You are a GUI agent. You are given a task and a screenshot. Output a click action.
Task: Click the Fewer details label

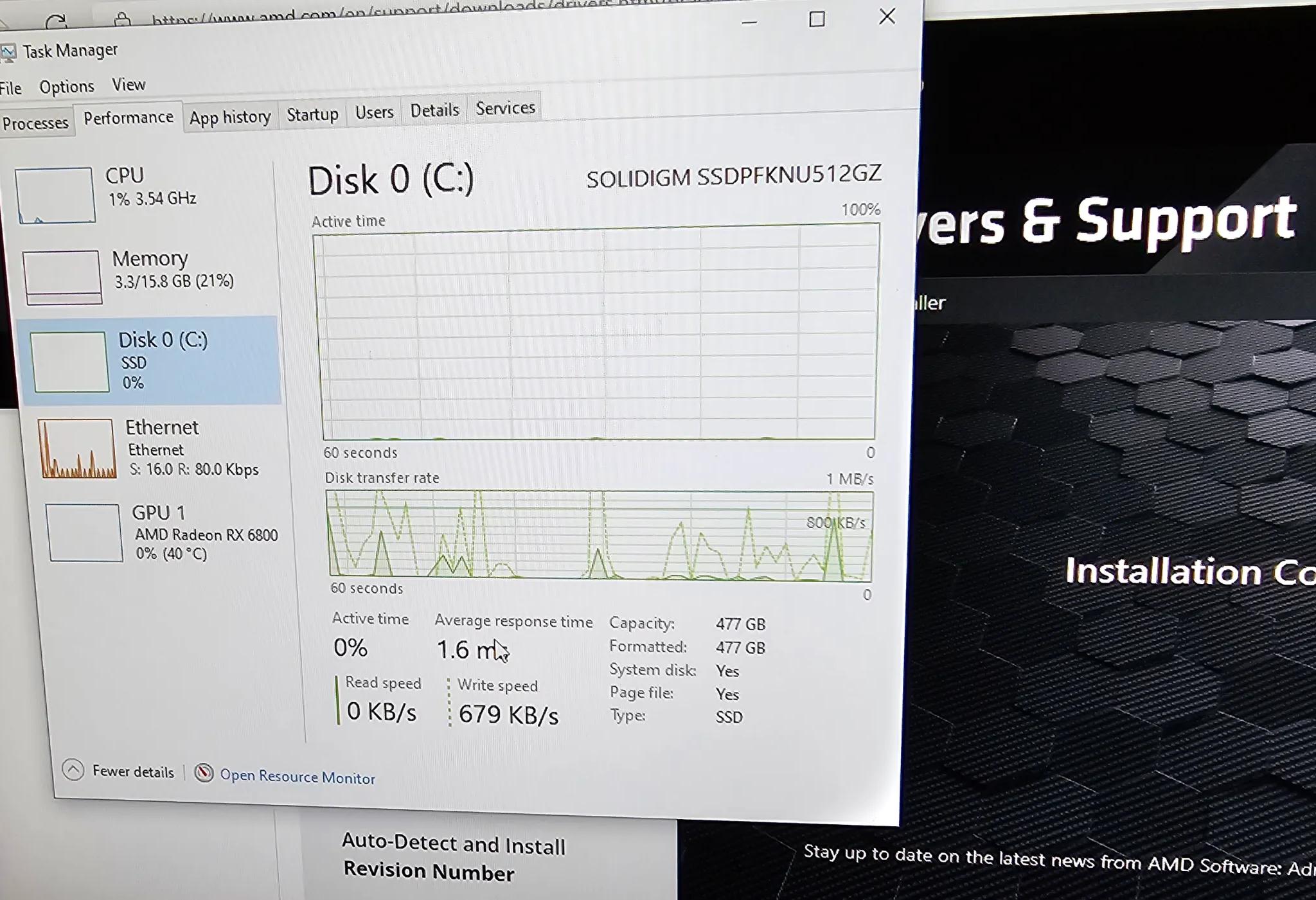[133, 772]
